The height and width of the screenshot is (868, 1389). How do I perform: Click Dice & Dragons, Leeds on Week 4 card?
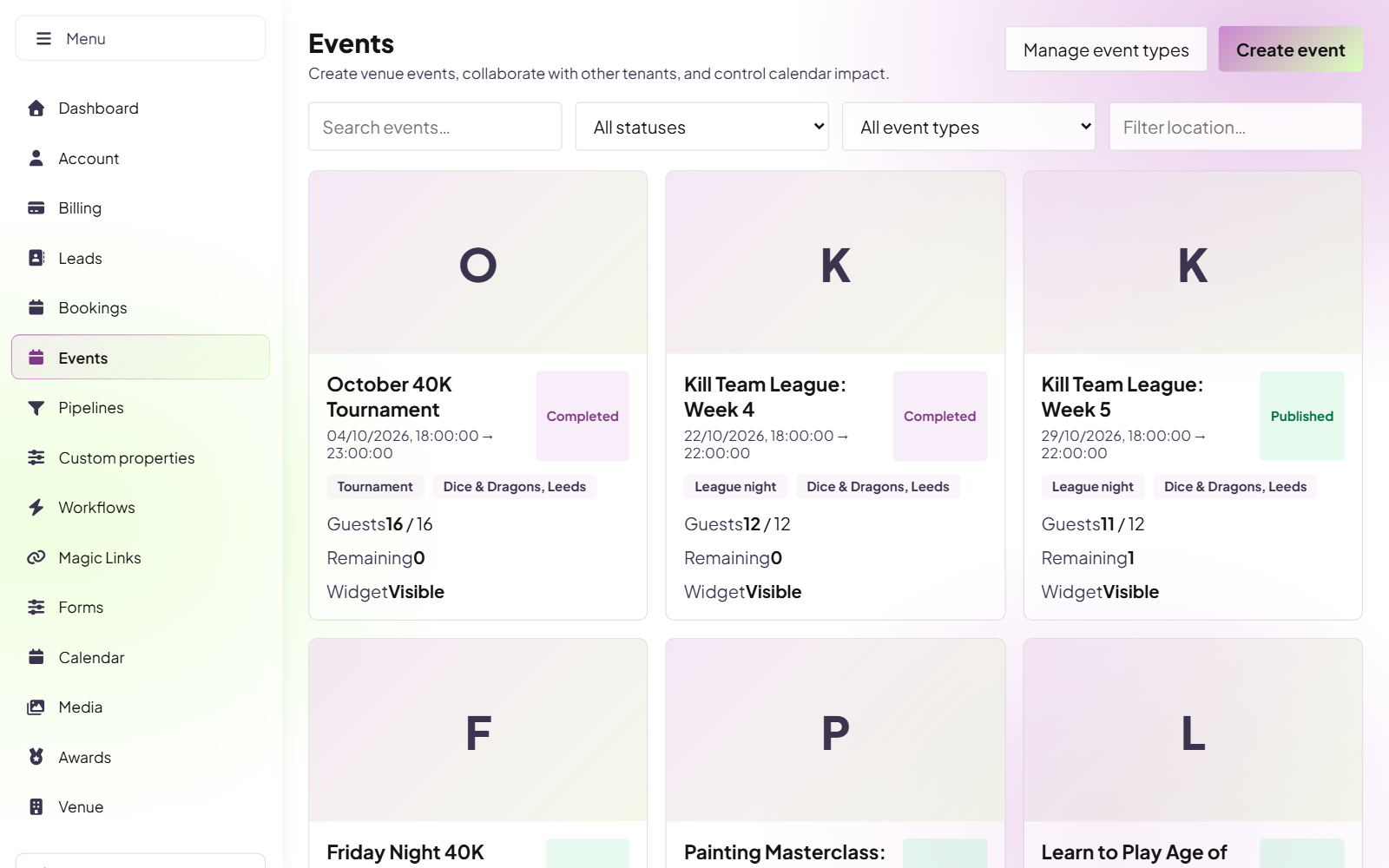pyautogui.click(x=878, y=487)
